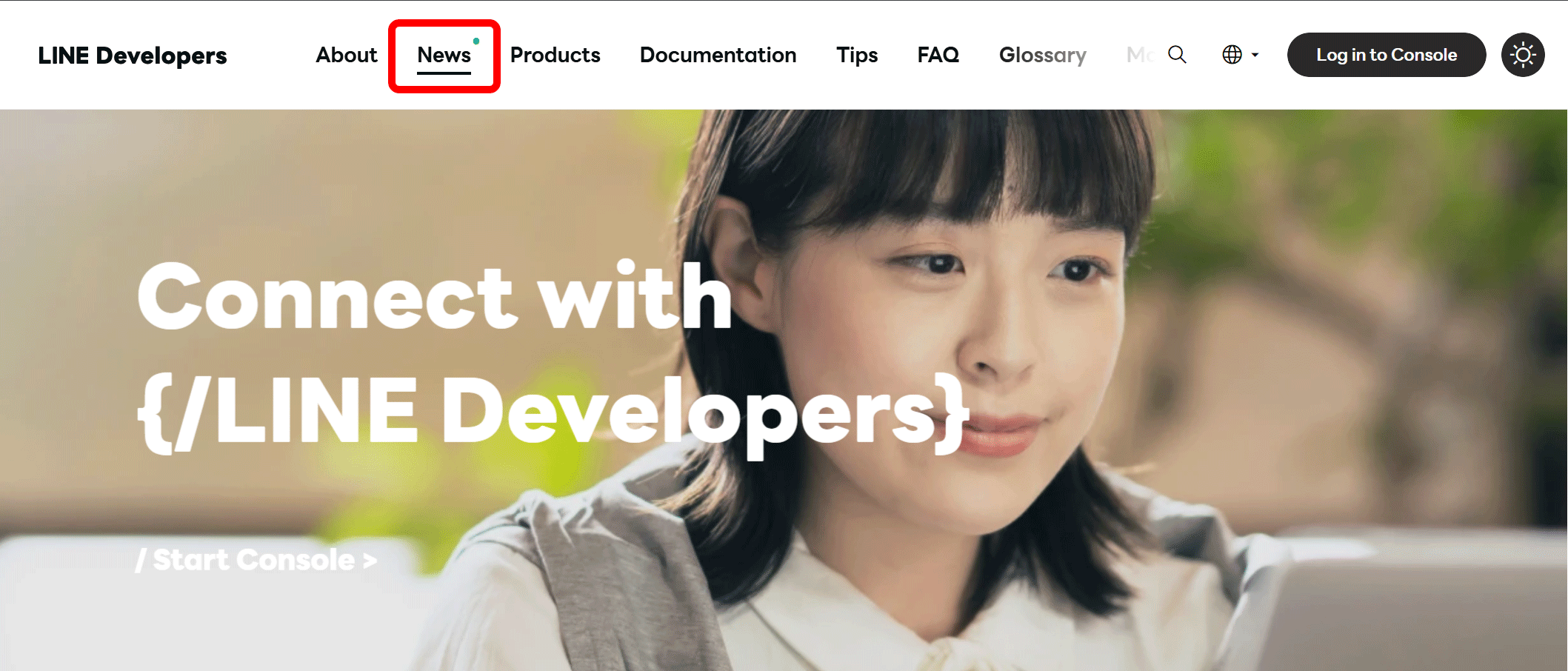Click the partially hidden More menu item

click(1138, 55)
